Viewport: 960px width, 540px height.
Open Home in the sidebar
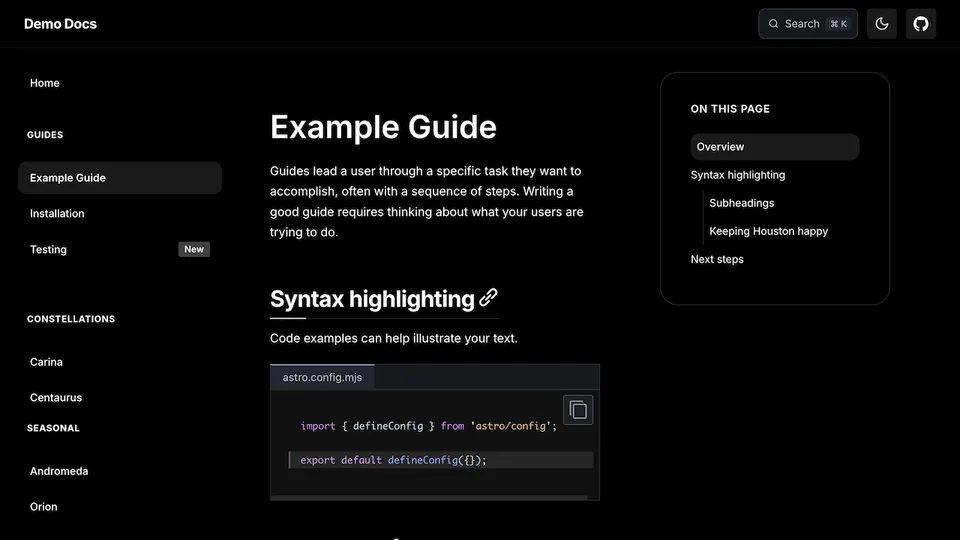[x=45, y=83]
